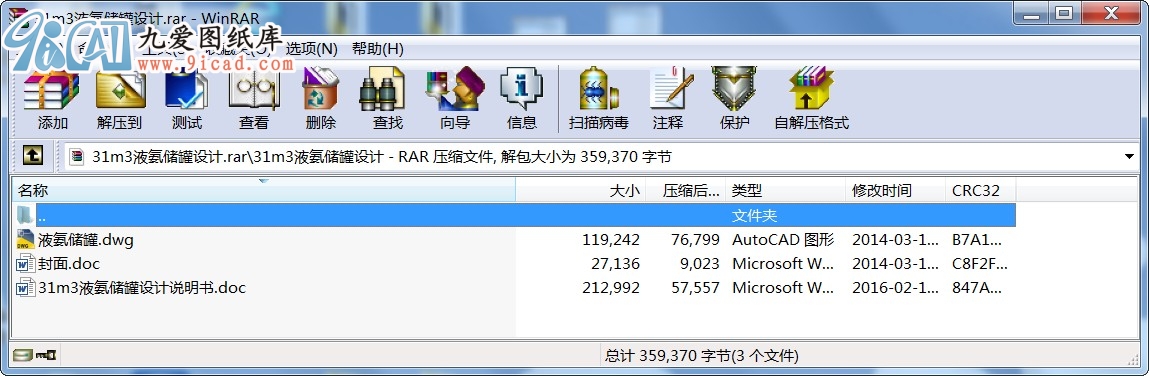Image resolution: width=1149 pixels, height=376 pixels.
Task: Click the 解压到 (Extract To) toolbar icon
Action: click(x=119, y=100)
